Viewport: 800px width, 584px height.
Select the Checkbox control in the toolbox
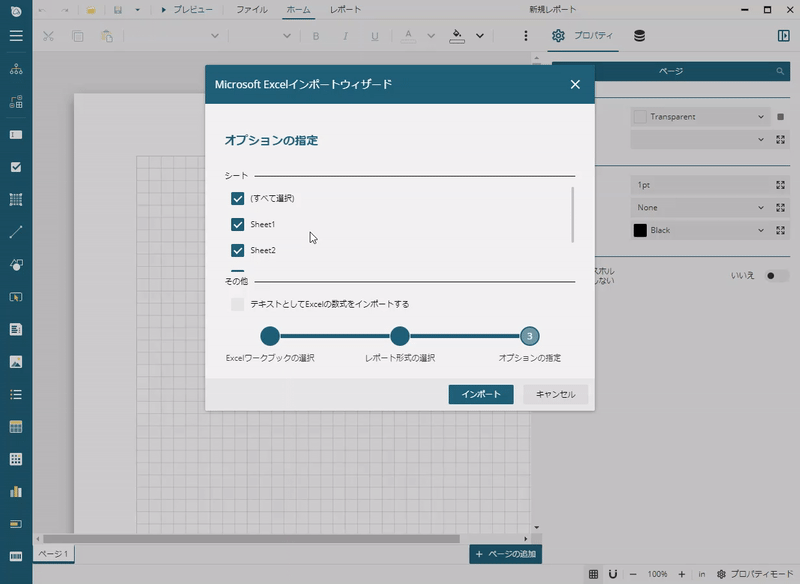point(16,167)
